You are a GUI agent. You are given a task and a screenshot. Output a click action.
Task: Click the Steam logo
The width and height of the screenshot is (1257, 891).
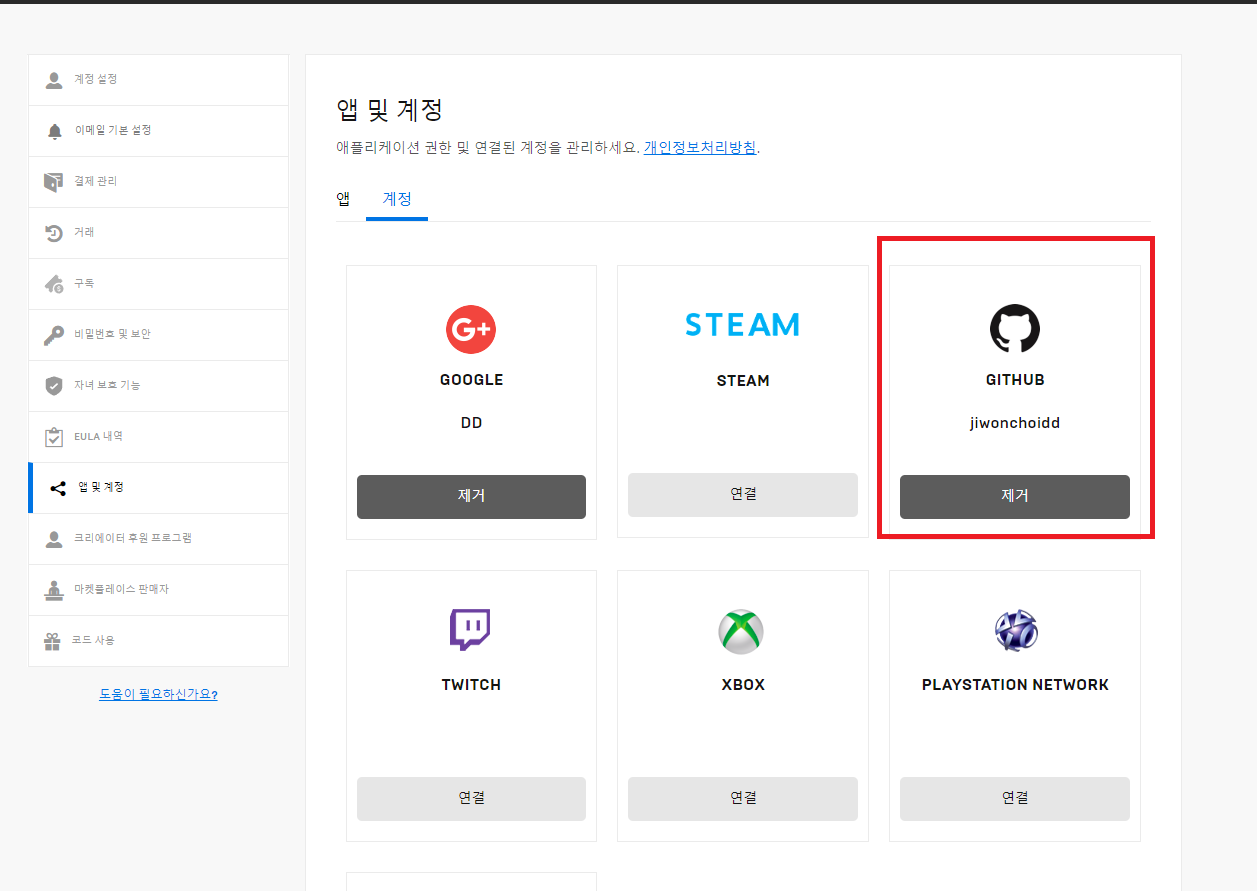pyautogui.click(x=742, y=324)
